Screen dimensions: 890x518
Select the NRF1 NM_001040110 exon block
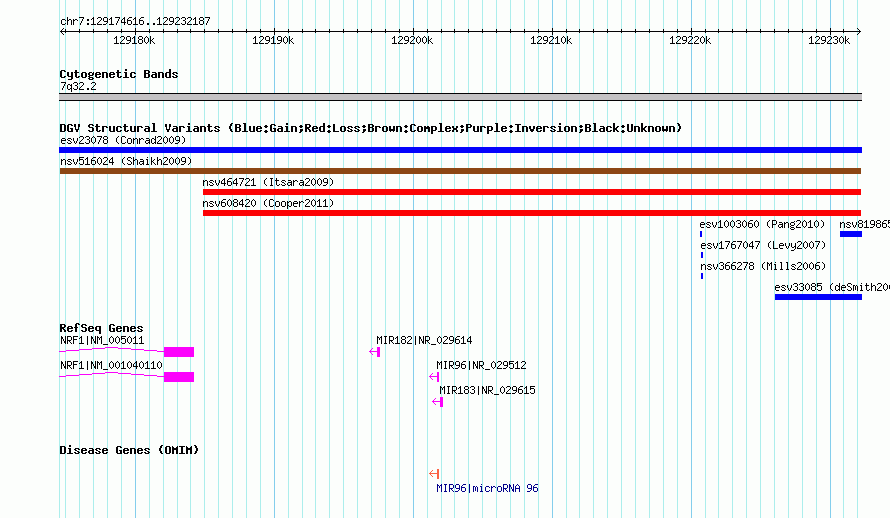179,377
